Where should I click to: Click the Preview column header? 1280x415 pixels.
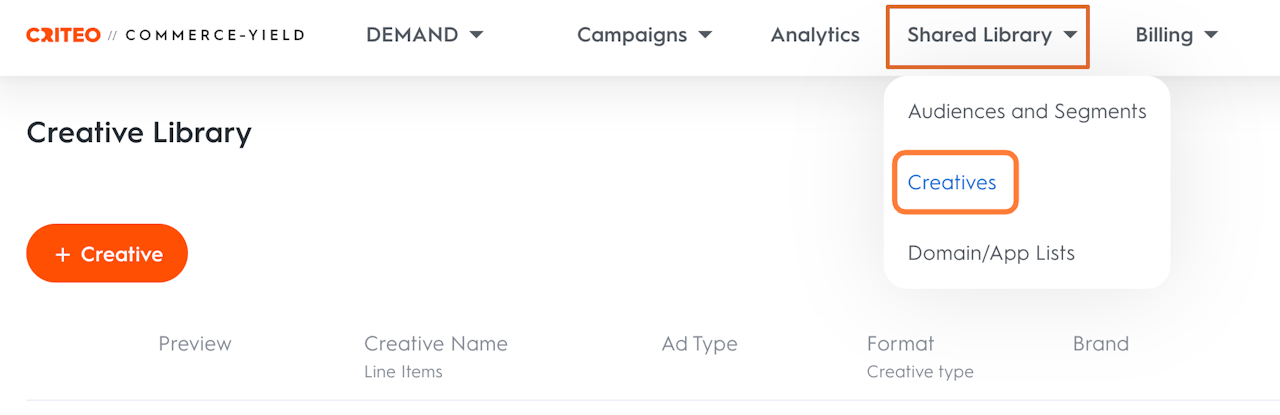click(195, 344)
